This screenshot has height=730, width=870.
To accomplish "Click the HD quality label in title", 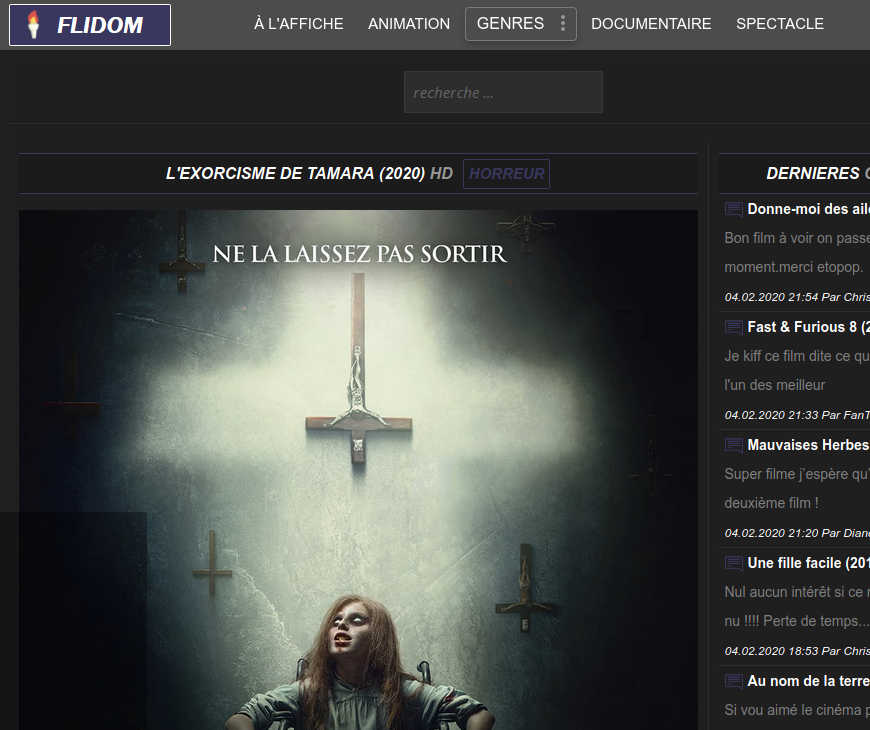I will point(442,174).
